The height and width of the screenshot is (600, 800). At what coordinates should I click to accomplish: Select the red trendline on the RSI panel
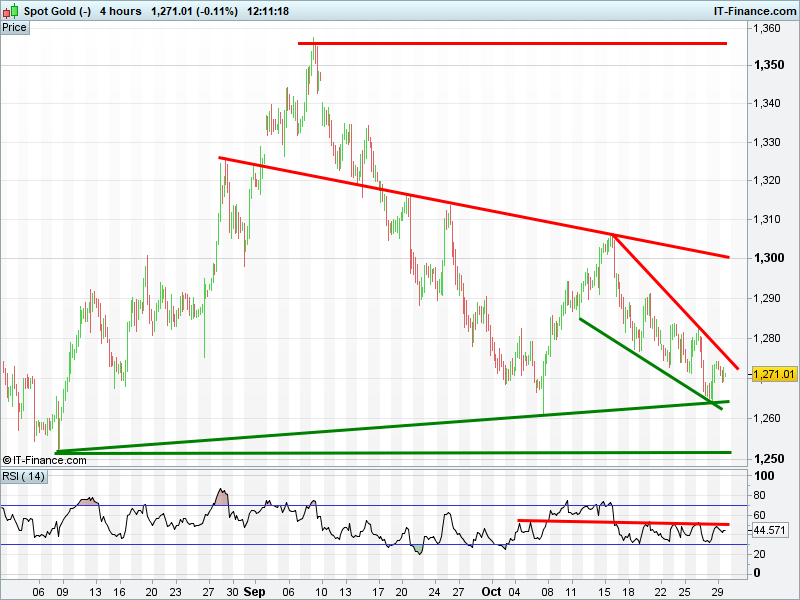coord(623,522)
